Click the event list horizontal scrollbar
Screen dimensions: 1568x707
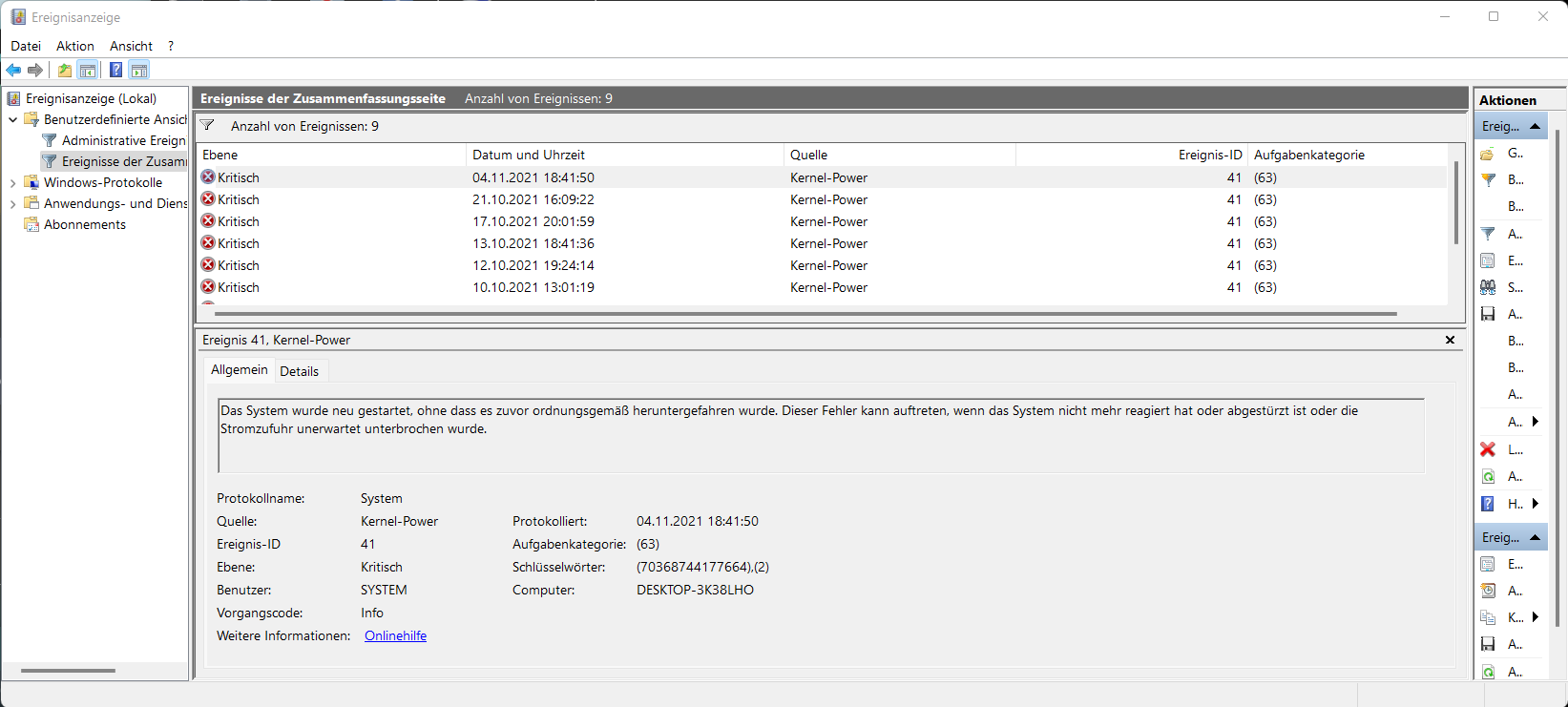point(805,313)
